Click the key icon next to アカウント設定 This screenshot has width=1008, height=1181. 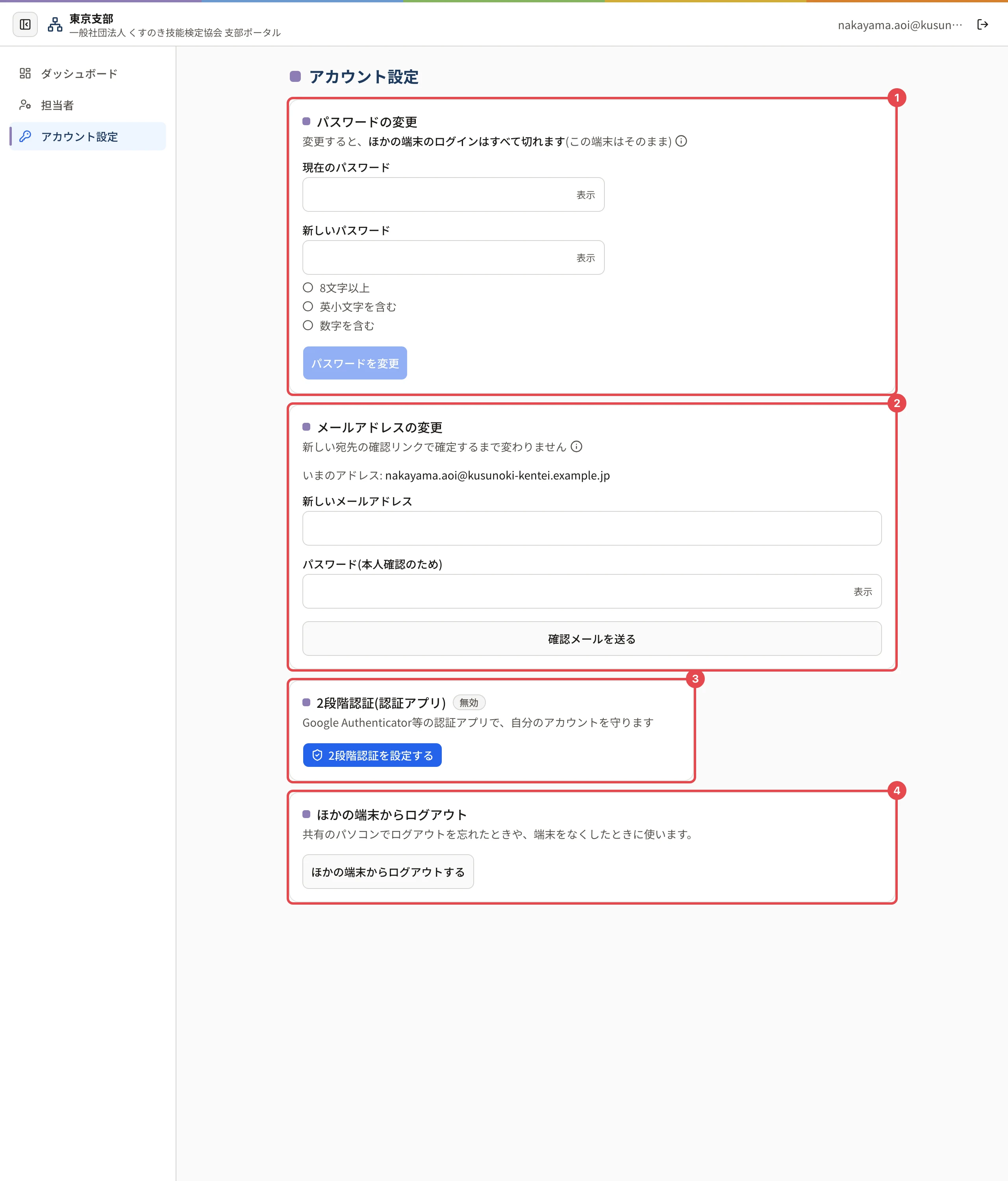pos(25,136)
